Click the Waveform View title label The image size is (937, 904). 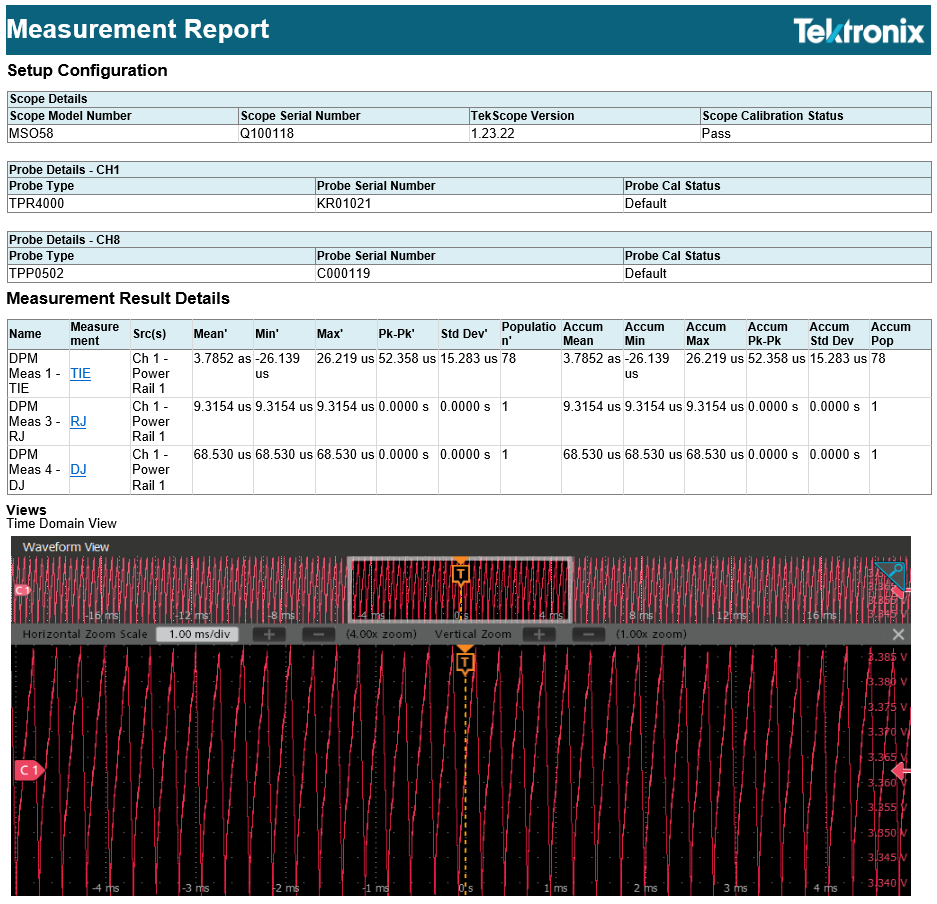pos(66,547)
